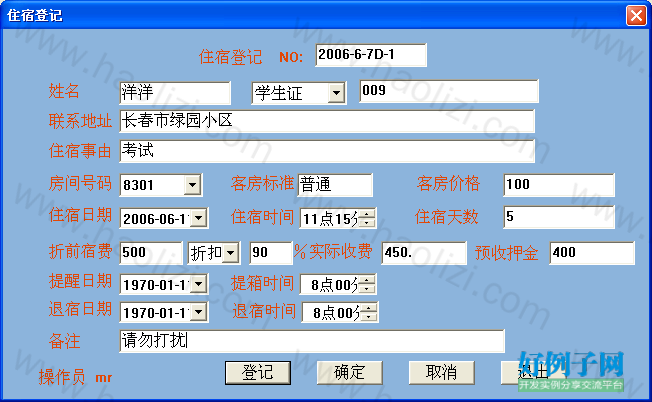Open the 退宿日期 date dropdown
652x402 pixels.
(x=198, y=312)
